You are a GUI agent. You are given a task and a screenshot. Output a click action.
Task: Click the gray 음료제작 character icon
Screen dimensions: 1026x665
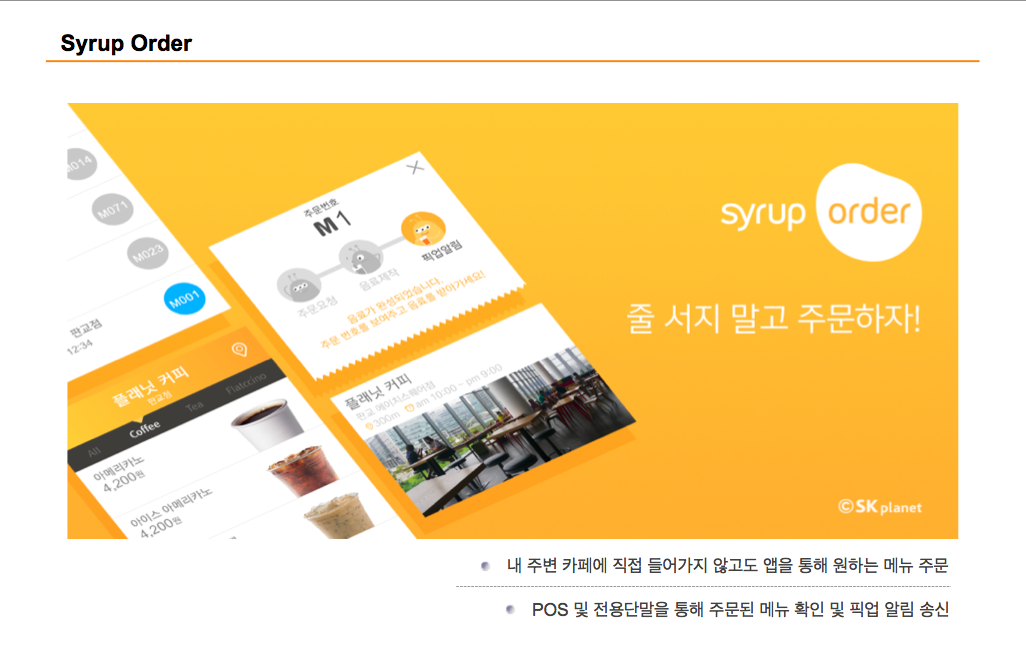pos(361,257)
